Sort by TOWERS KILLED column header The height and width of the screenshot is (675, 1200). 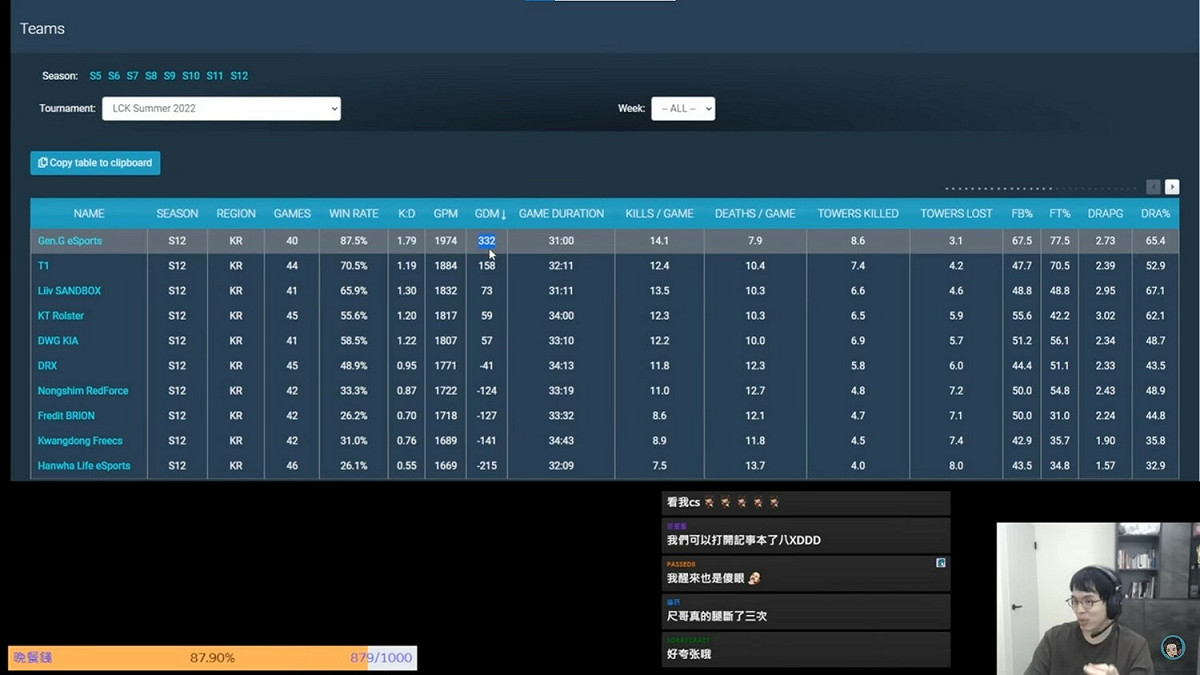tap(858, 214)
